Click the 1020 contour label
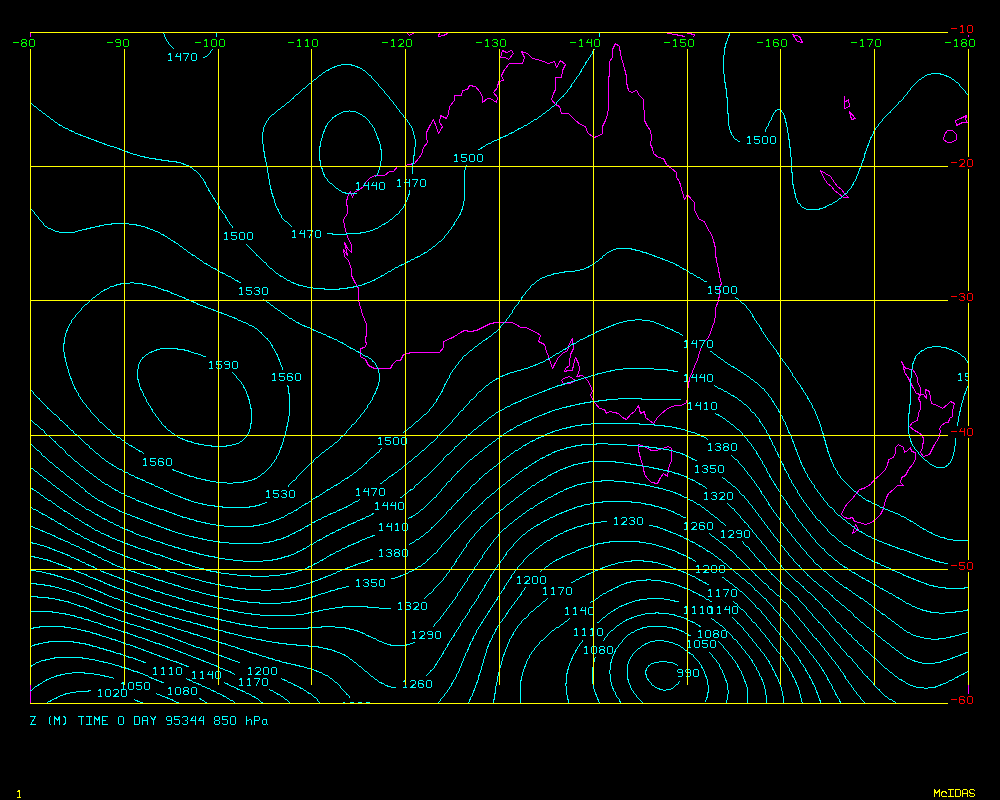Image resolution: width=1000 pixels, height=800 pixels. (112, 693)
